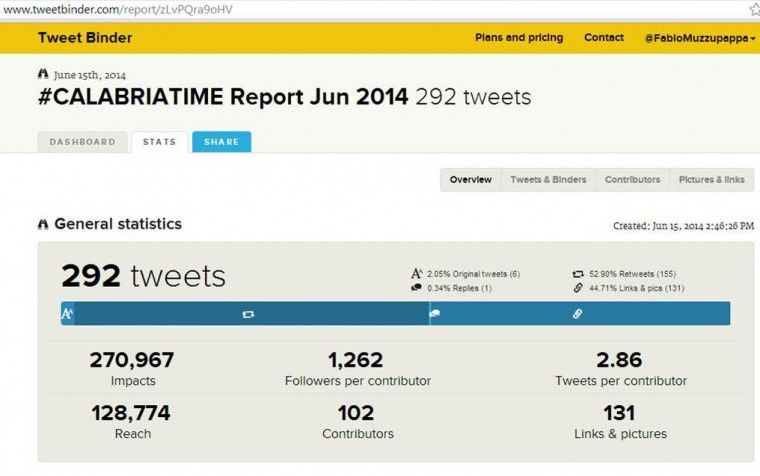Click the retweet icon inside the blue bar

point(248,314)
